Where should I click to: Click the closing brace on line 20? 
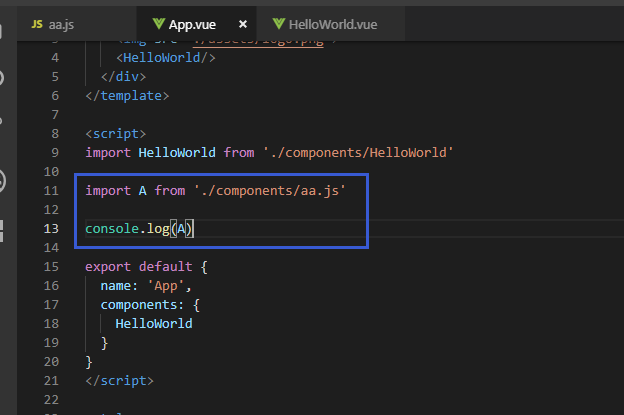pyautogui.click(x=89, y=362)
